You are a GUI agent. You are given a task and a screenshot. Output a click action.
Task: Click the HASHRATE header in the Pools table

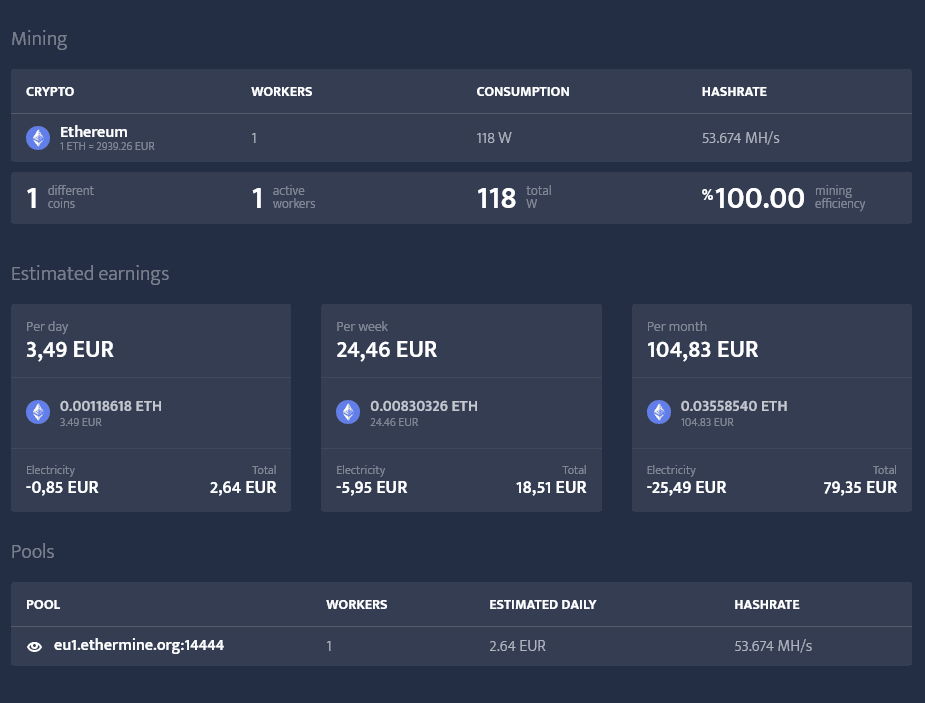[x=767, y=605]
